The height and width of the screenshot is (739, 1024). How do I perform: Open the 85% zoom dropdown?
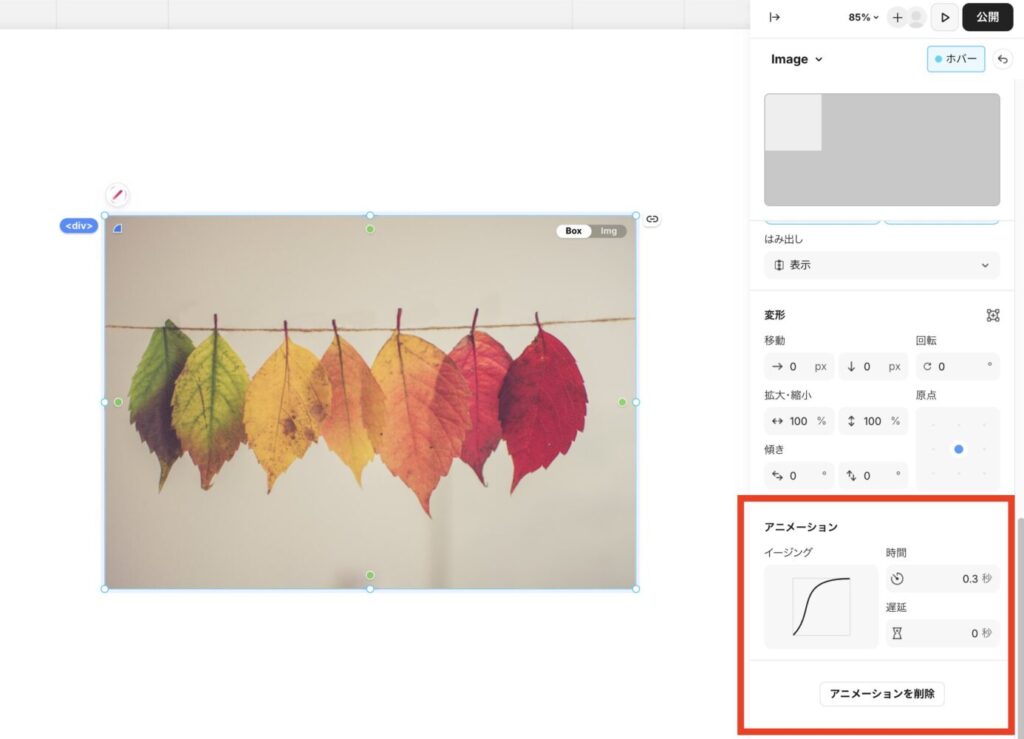coord(863,17)
